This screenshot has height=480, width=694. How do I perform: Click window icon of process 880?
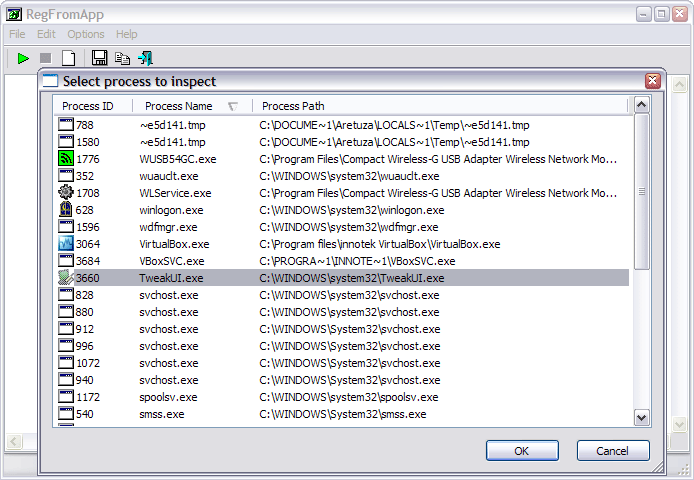click(x=66, y=311)
